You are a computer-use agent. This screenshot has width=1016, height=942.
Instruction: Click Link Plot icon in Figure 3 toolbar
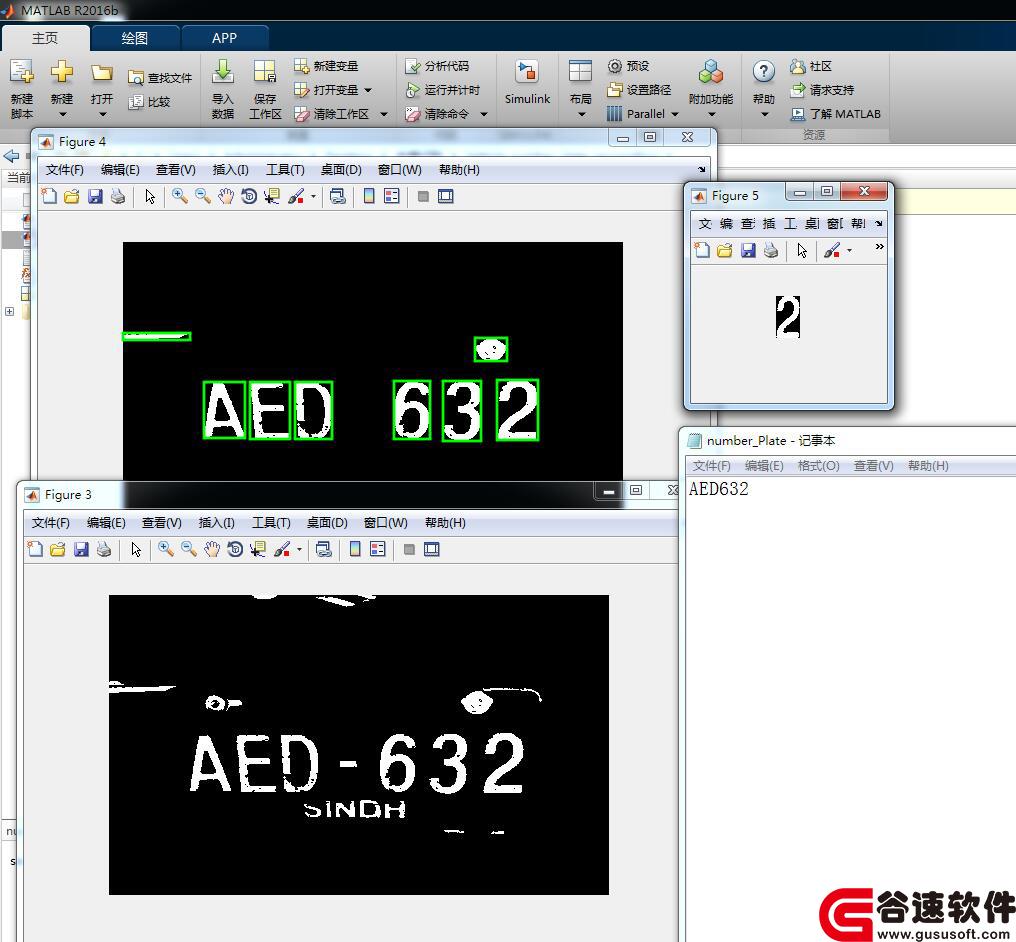(x=323, y=549)
